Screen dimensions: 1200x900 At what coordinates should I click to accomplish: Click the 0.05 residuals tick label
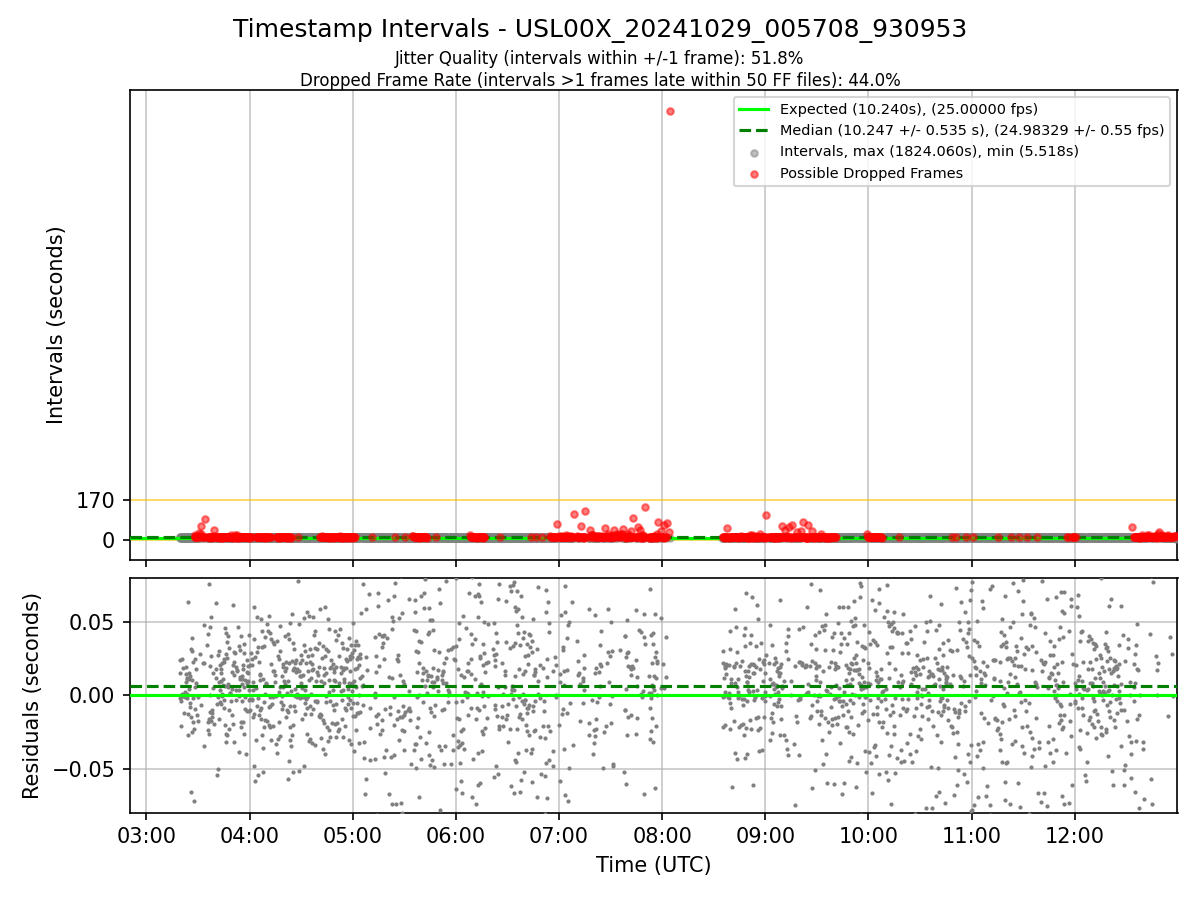(x=93, y=622)
